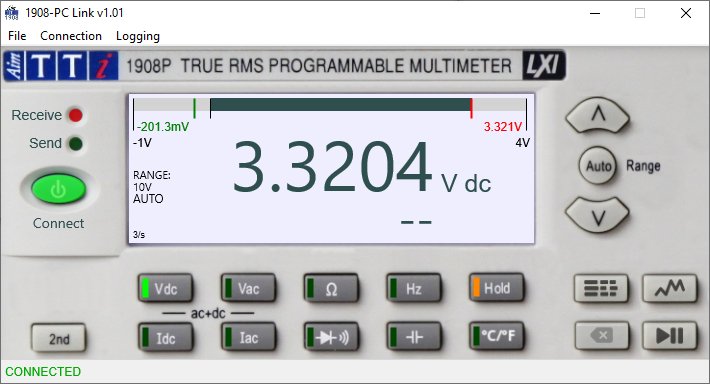Click the bar graph meter
This screenshot has width=710, height=384.
330,105
